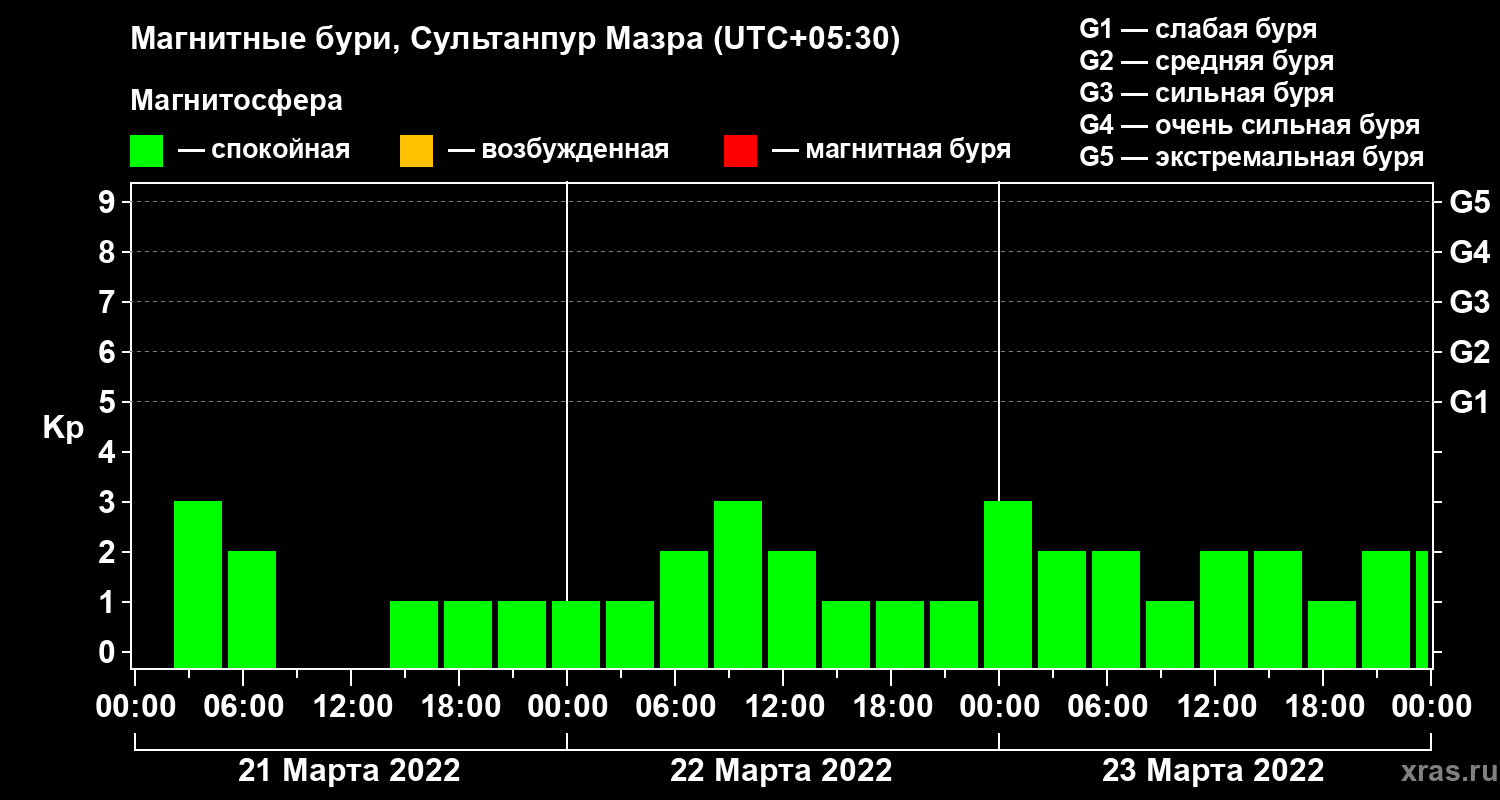Click the '18:00' time label under 23 March

(x=1323, y=707)
